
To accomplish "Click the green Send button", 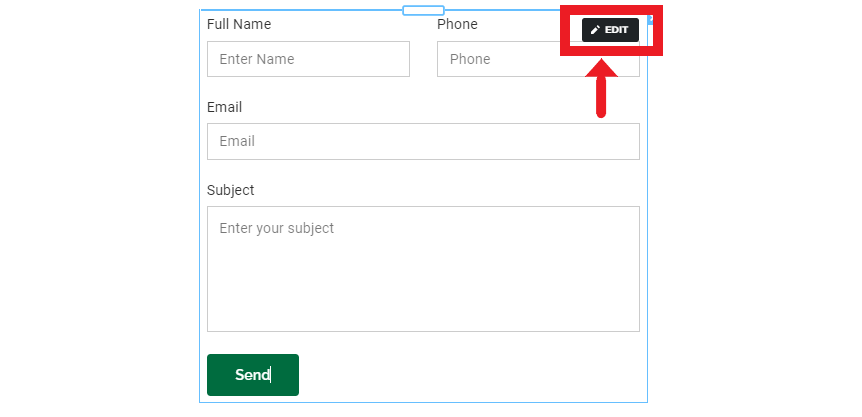I will click(253, 375).
